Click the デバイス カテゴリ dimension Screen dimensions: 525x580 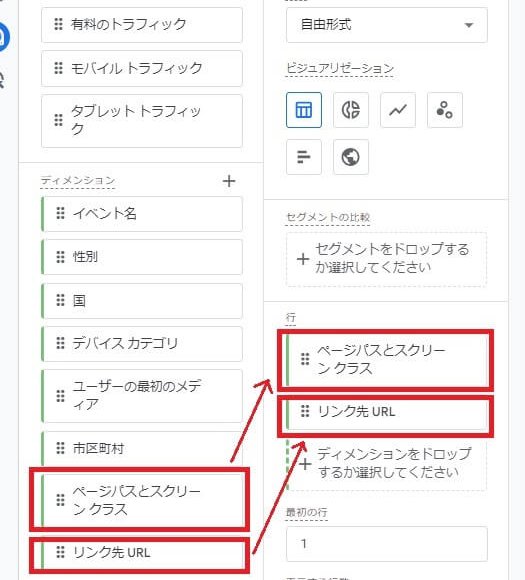point(142,344)
